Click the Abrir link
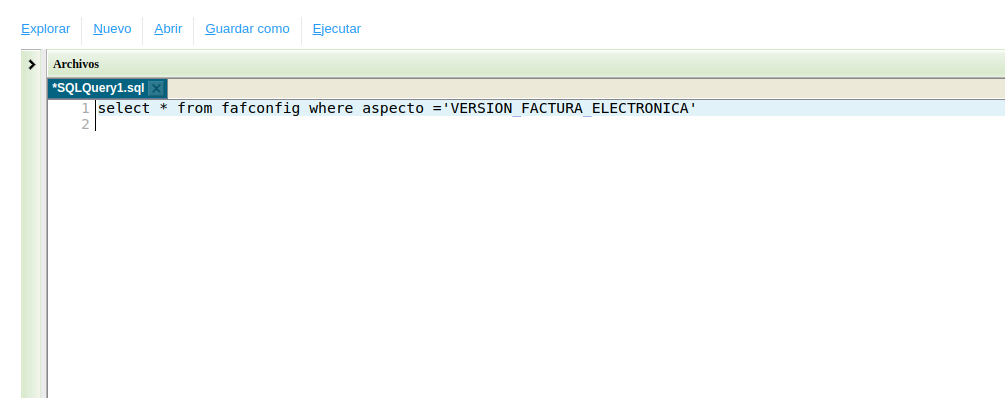 (x=168, y=29)
